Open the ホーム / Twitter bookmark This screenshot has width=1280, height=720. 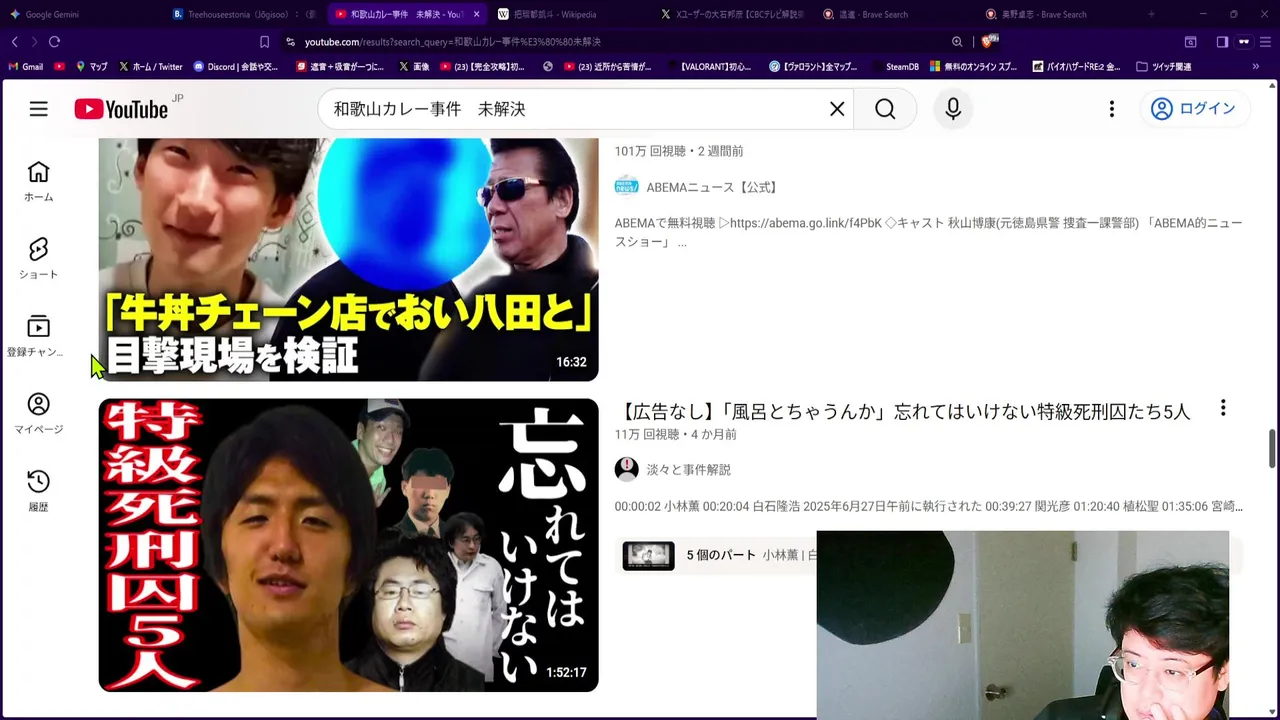(150, 67)
